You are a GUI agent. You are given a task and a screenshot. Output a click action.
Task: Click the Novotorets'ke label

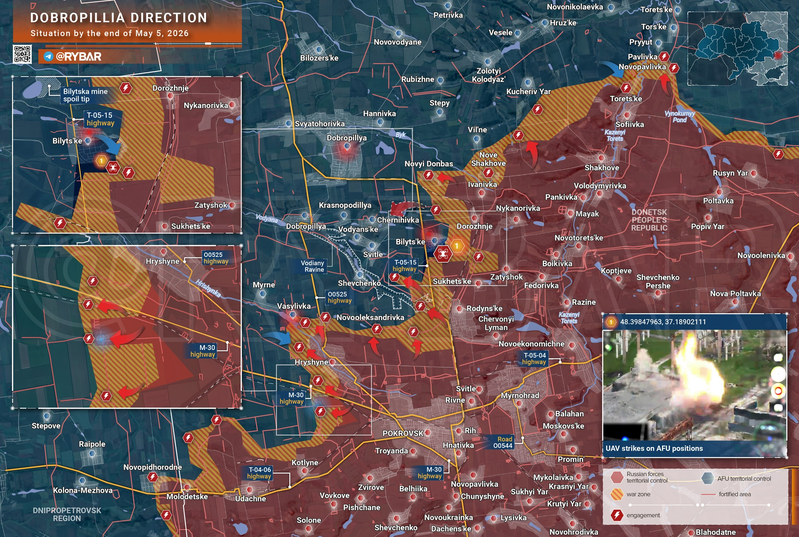[578, 238]
